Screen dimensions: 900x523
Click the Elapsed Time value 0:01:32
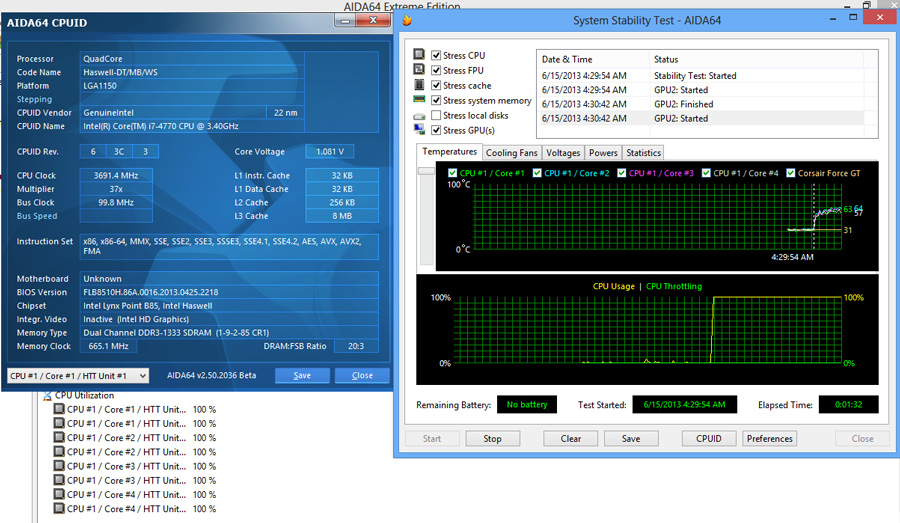pos(848,405)
